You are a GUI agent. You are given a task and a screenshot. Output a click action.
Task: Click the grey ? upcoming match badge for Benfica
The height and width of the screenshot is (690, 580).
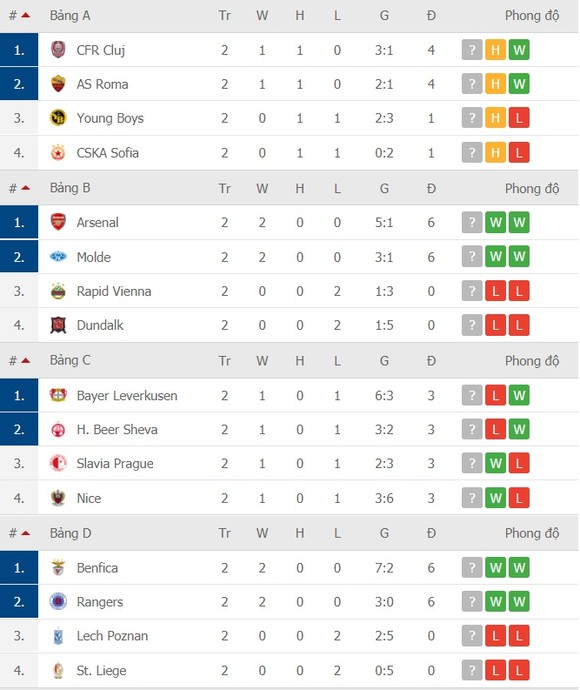point(472,567)
